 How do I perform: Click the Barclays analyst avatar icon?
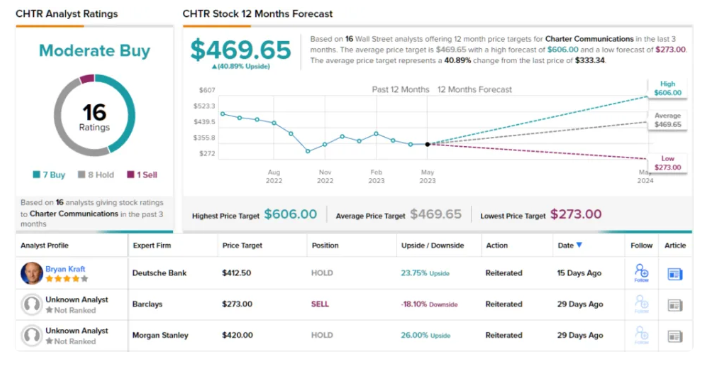(x=32, y=305)
